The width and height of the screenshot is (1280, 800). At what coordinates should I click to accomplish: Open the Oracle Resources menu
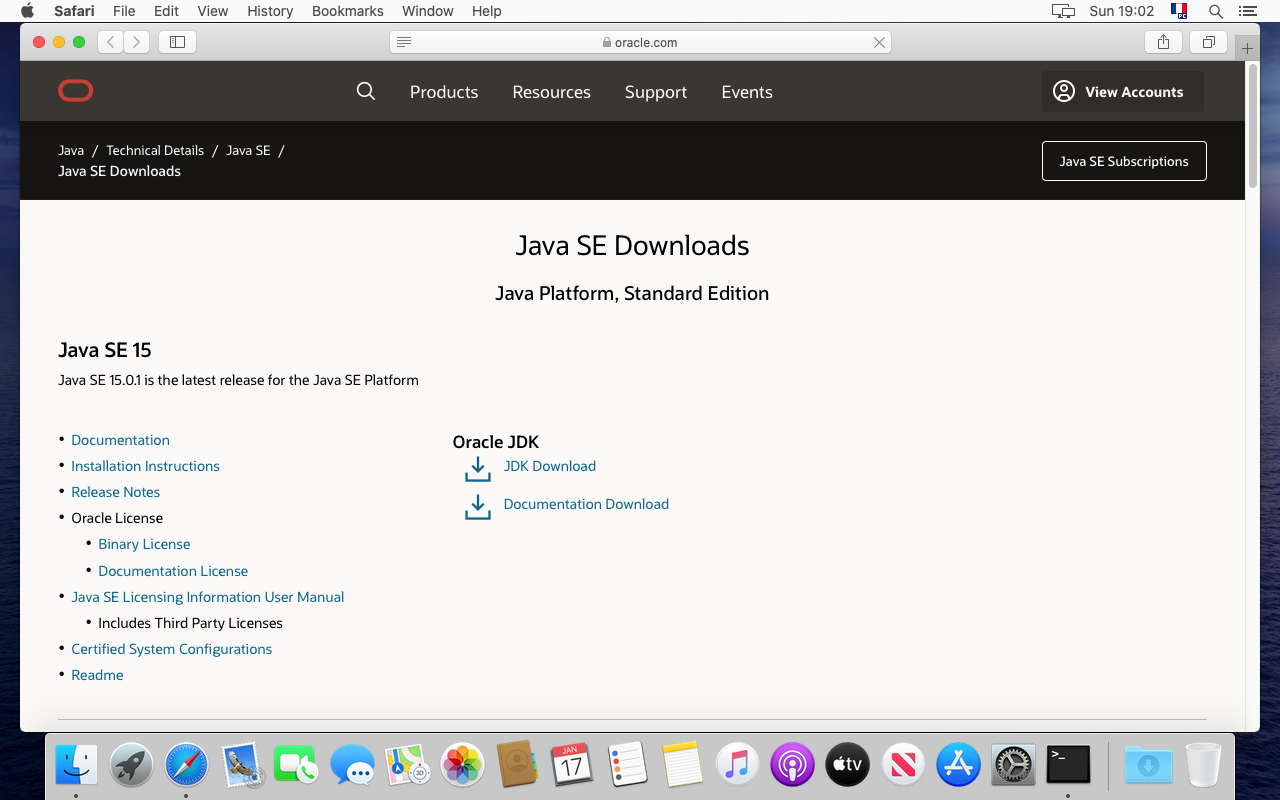point(551,92)
